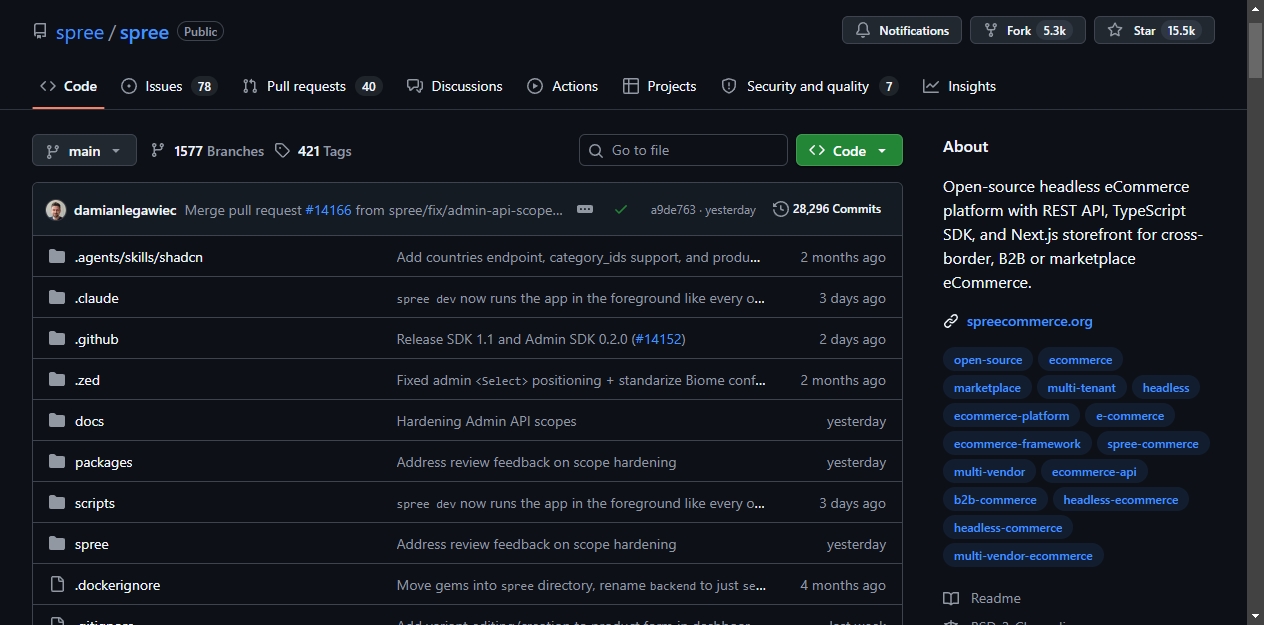Click the page vertical scrollbar thumb
Image resolution: width=1264 pixels, height=625 pixels.
click(1255, 50)
